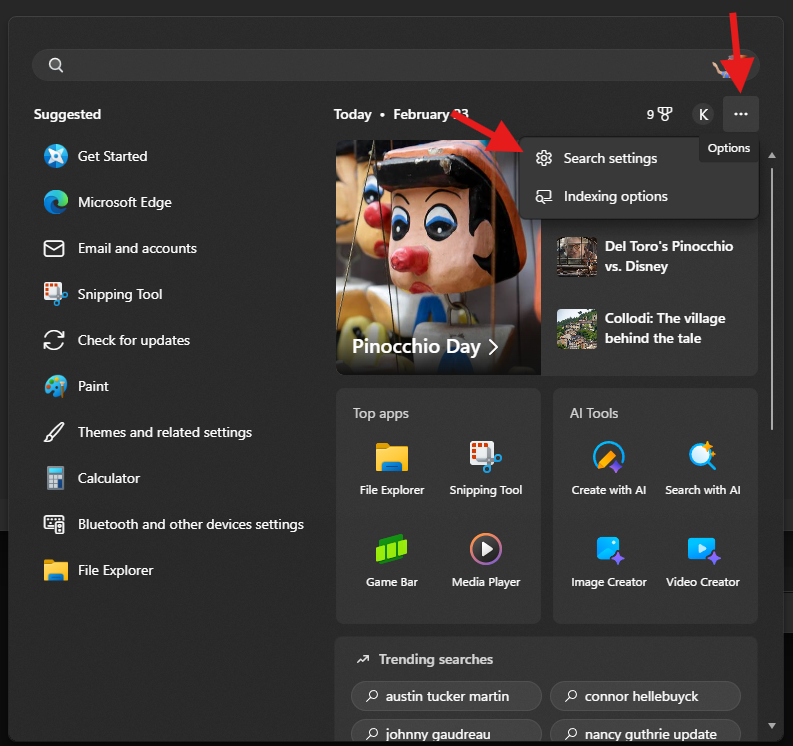Search trending austin tucker martin
Image resolution: width=793 pixels, height=746 pixels.
point(446,696)
